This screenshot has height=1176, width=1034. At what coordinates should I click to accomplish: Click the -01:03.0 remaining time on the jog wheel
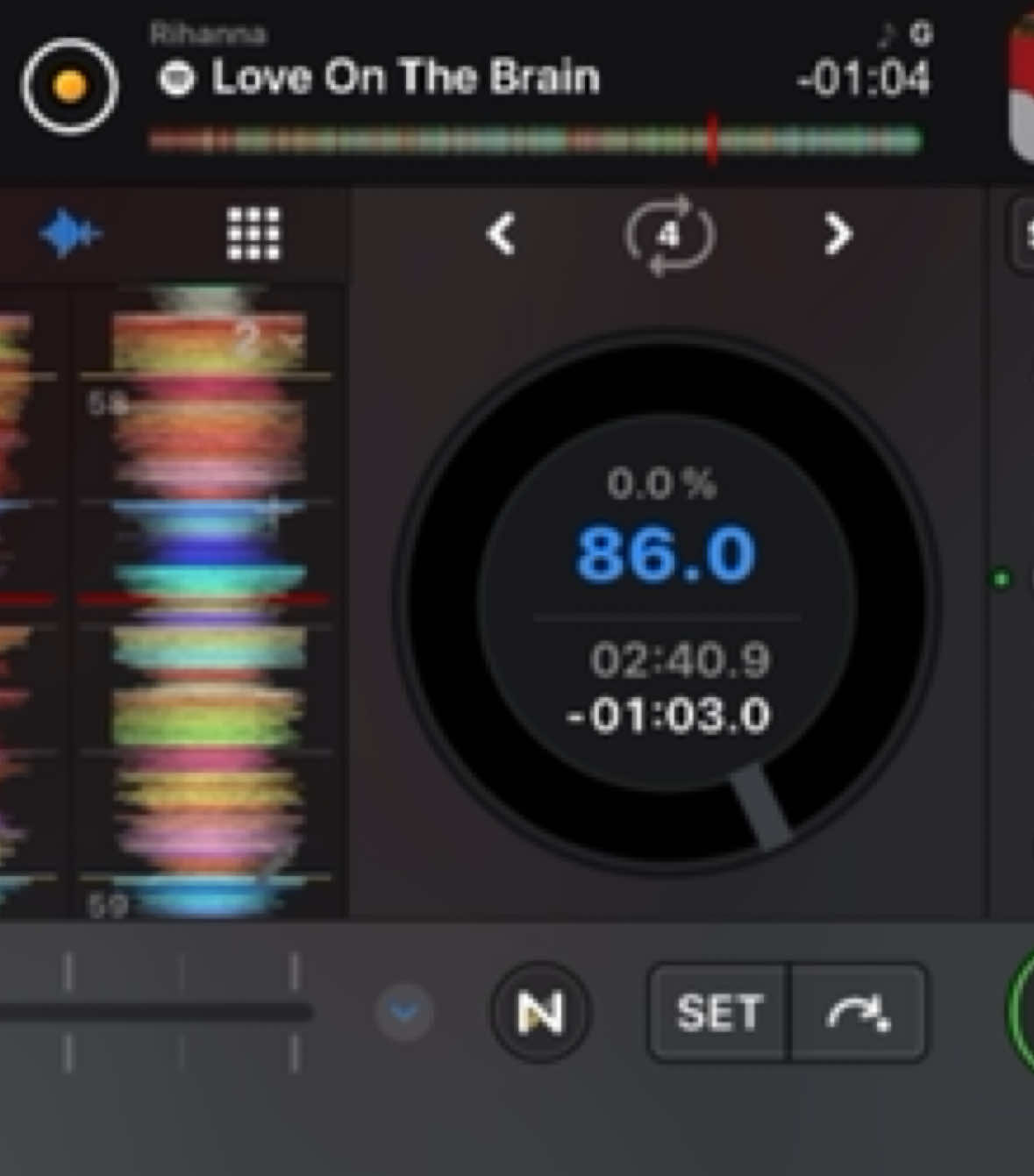[668, 715]
